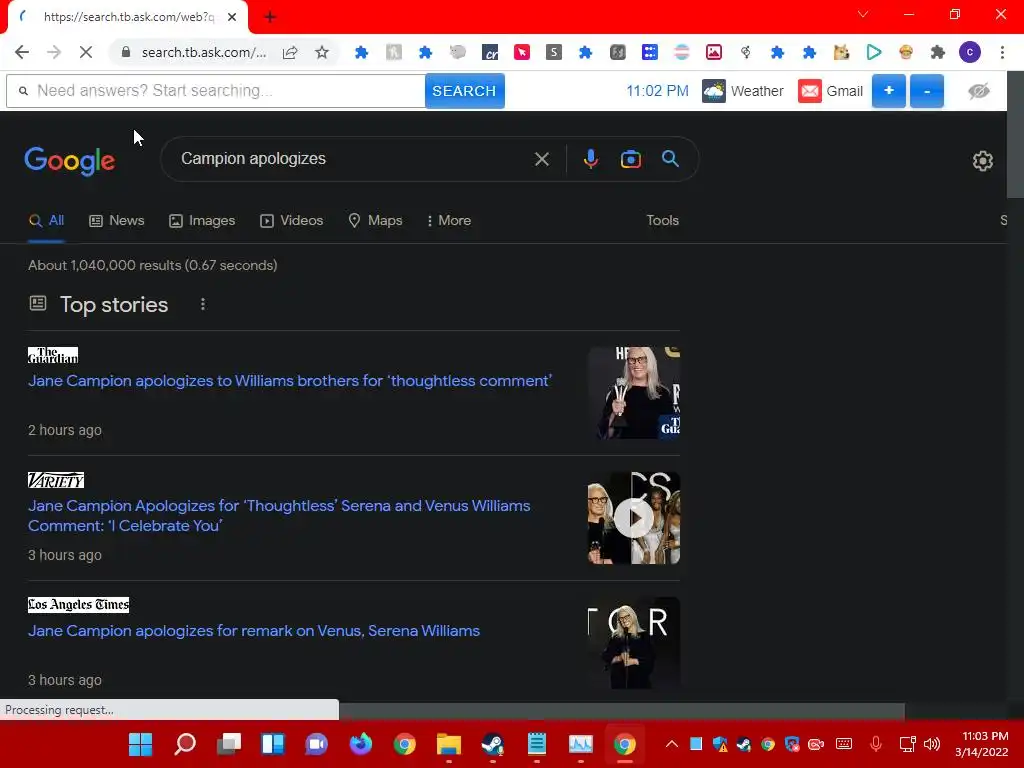The width and height of the screenshot is (1024, 768).
Task: Click the teal play-arrow extension icon
Action: (x=874, y=52)
